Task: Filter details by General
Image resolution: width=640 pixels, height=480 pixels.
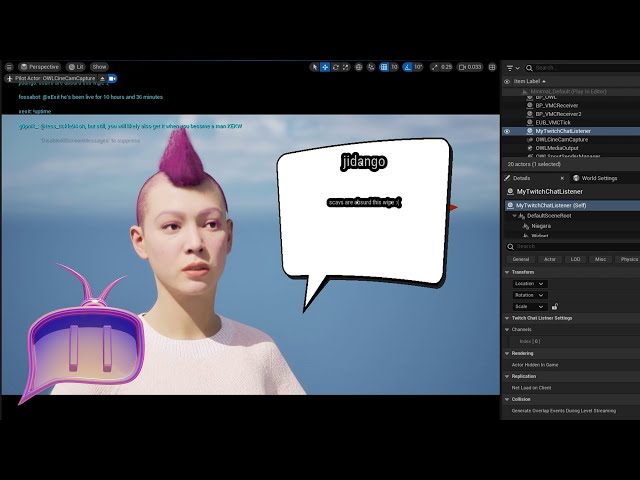Action: click(520, 260)
